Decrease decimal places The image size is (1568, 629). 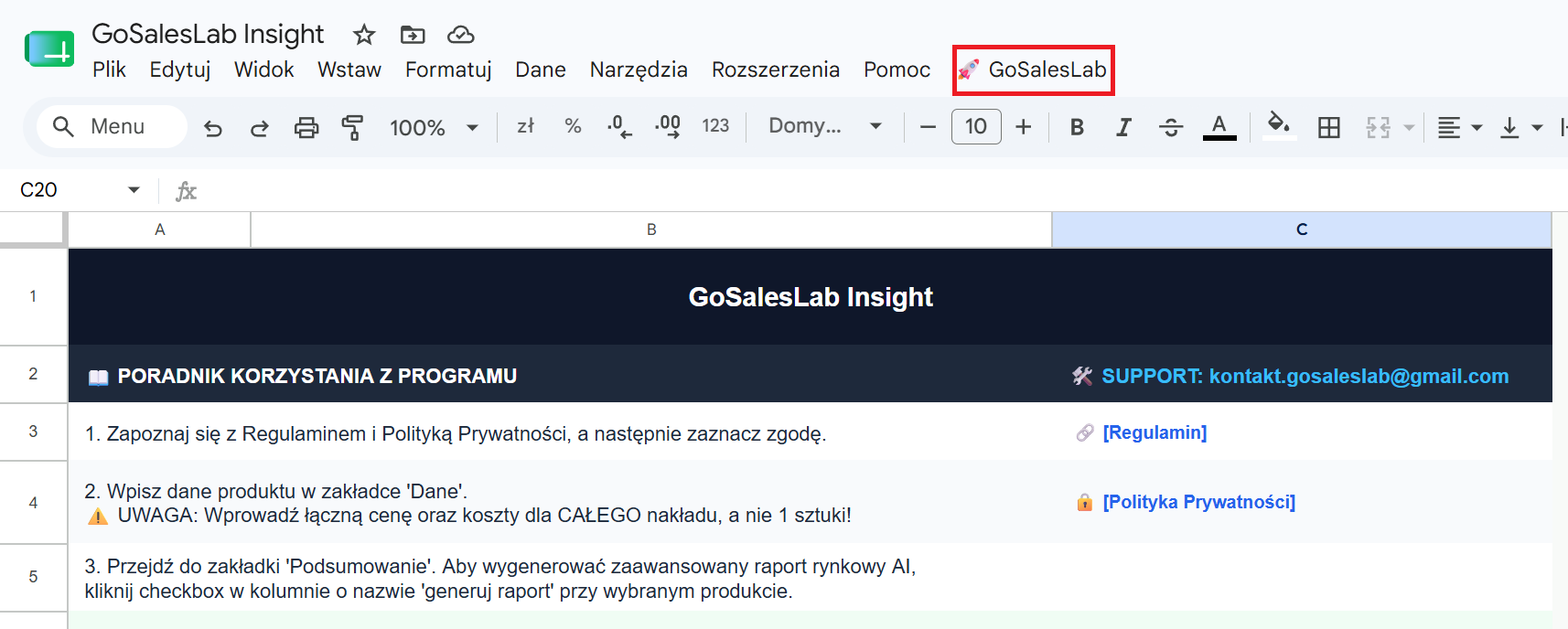(x=619, y=126)
